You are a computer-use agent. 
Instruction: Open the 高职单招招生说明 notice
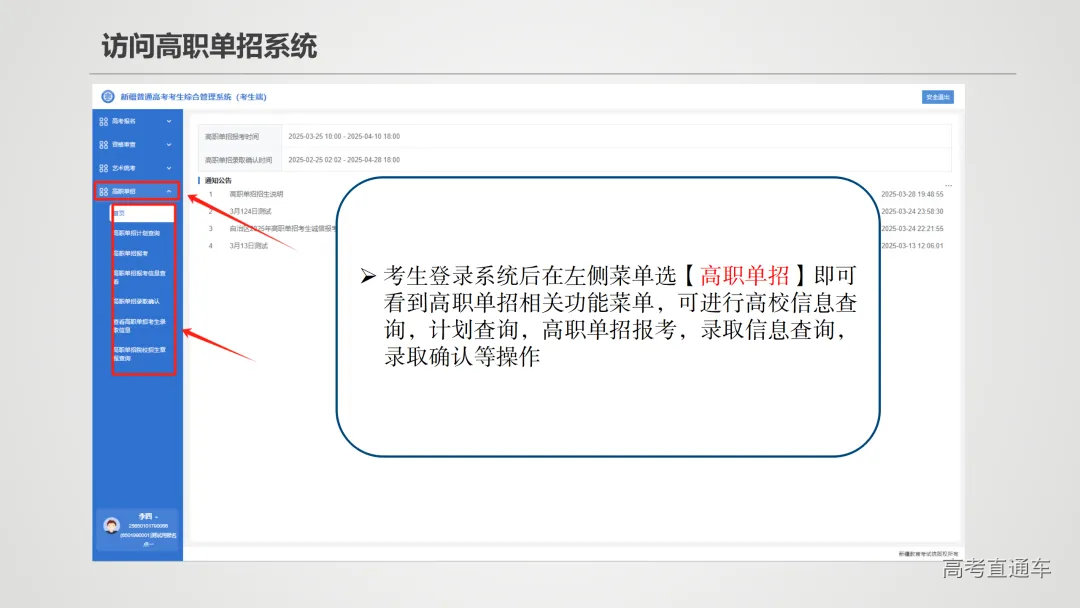pyautogui.click(x=258, y=195)
